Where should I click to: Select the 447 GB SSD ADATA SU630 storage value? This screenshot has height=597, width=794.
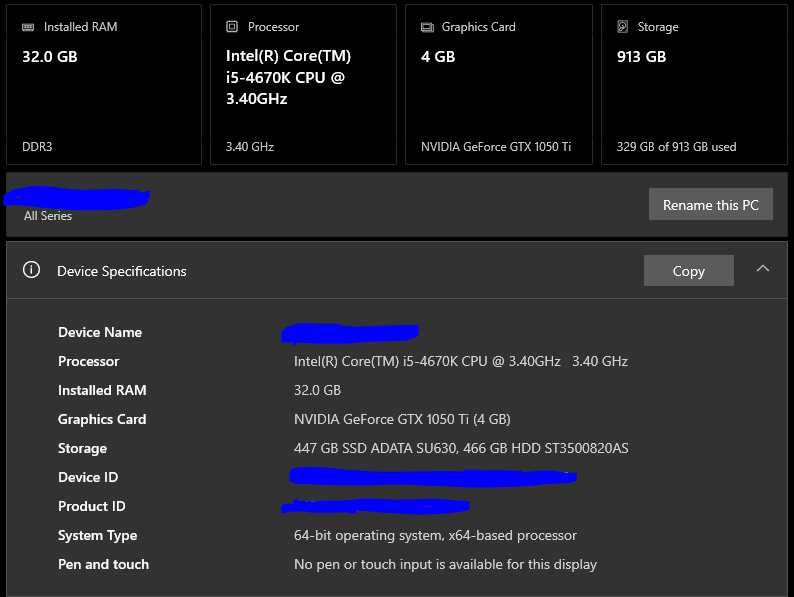click(461, 448)
